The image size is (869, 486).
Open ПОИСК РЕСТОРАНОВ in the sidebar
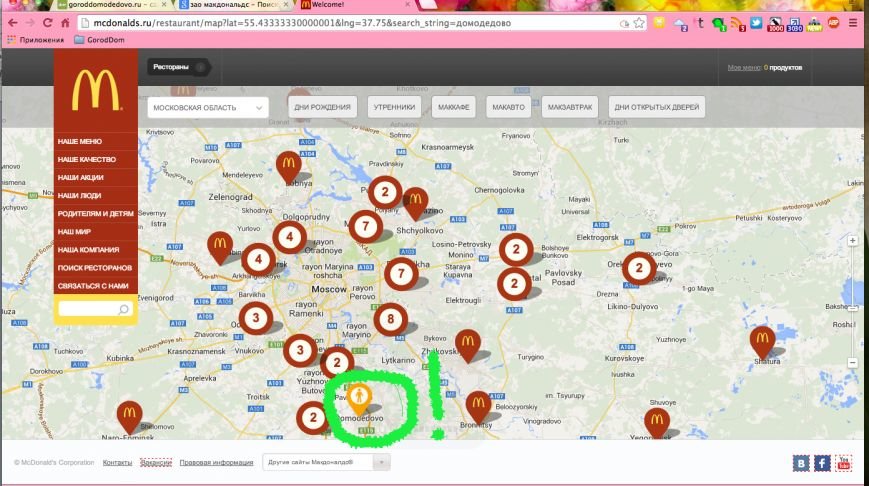[x=95, y=268]
